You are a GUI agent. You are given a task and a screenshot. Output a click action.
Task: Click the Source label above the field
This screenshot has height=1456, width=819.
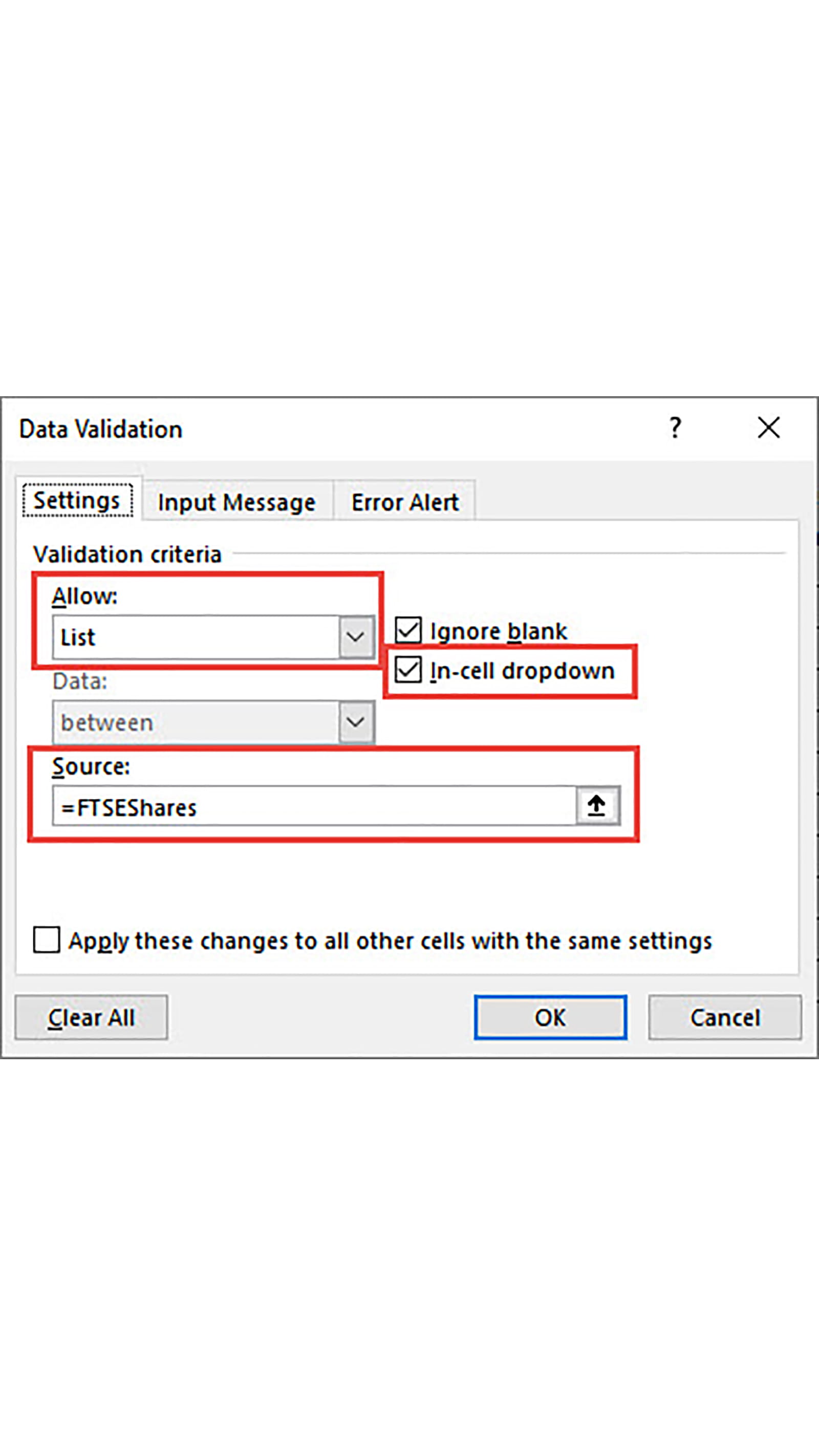point(91,767)
